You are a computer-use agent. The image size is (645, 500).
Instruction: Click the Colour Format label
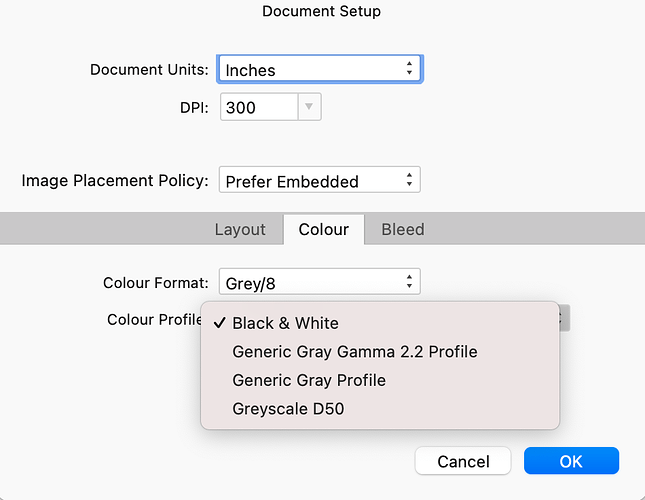155,283
